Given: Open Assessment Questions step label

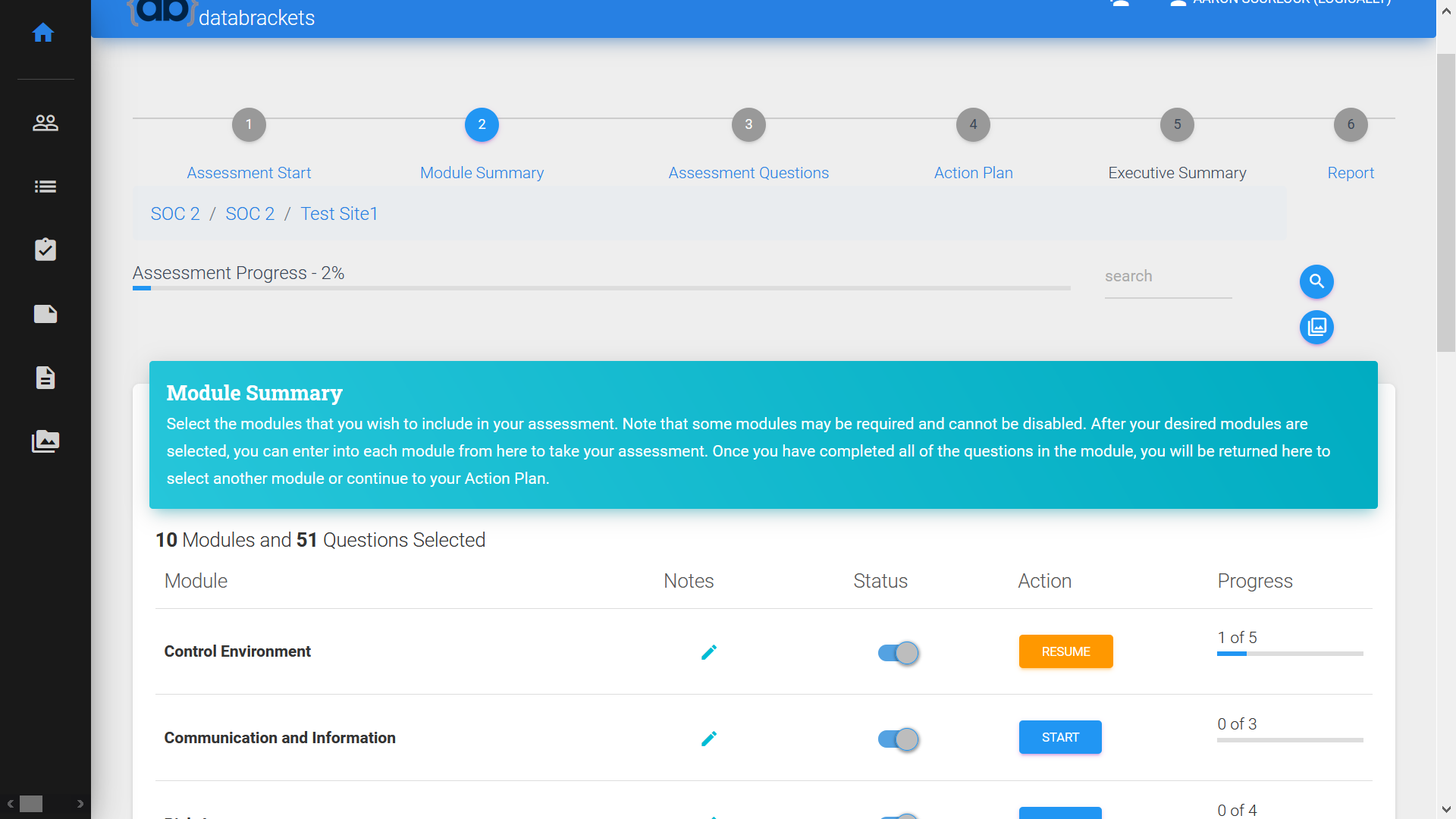Looking at the screenshot, I should coord(748,173).
